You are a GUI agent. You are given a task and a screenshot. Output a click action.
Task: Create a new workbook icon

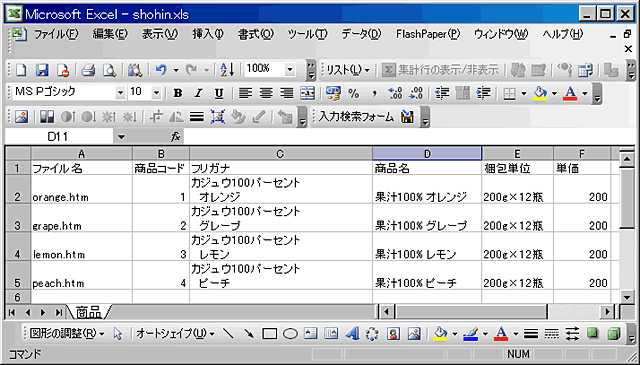coord(21,70)
